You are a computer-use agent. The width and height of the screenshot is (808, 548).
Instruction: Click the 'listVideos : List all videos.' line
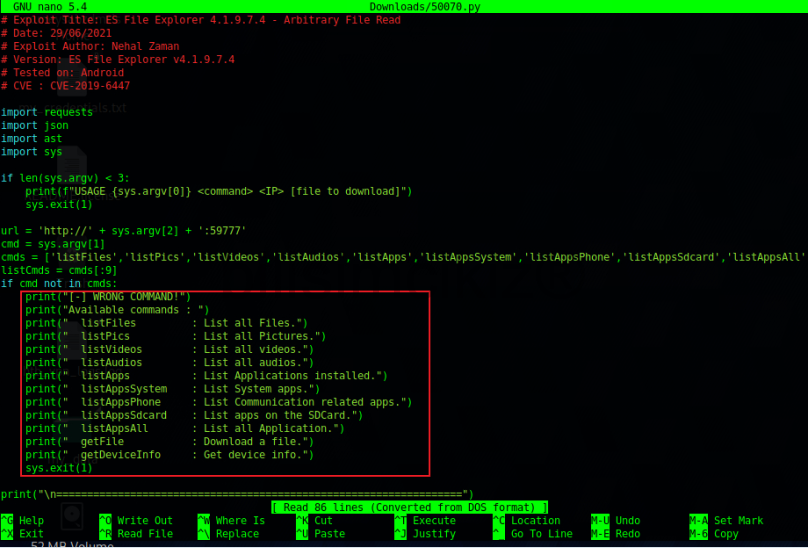170,350
